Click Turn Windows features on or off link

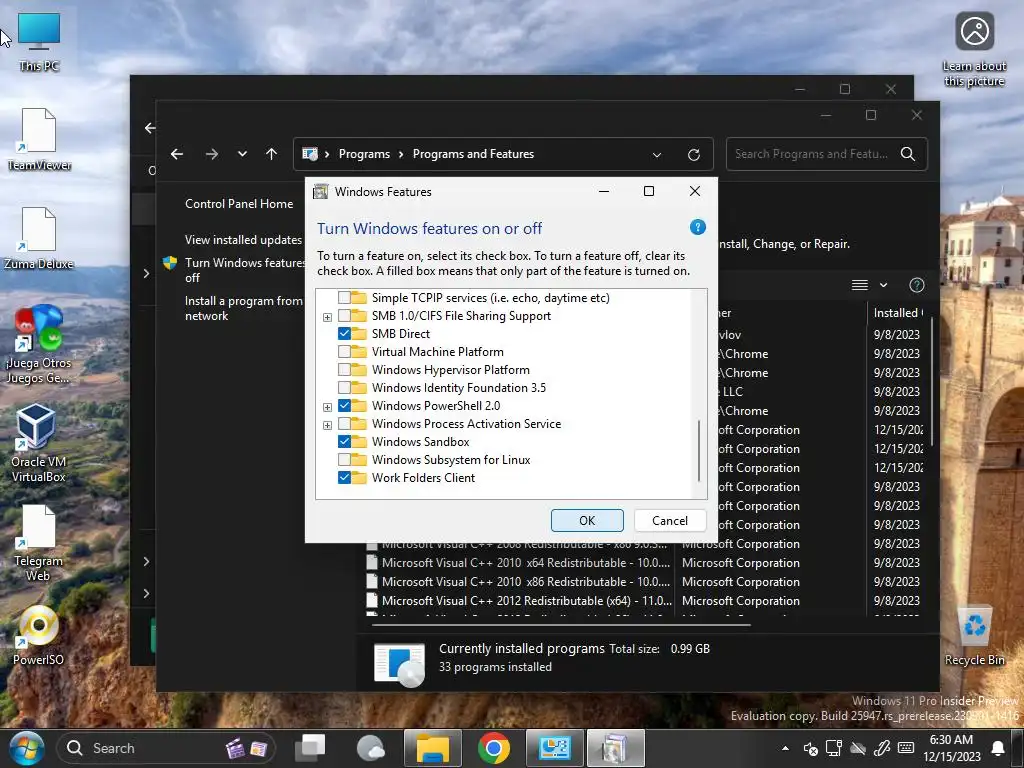(x=245, y=270)
